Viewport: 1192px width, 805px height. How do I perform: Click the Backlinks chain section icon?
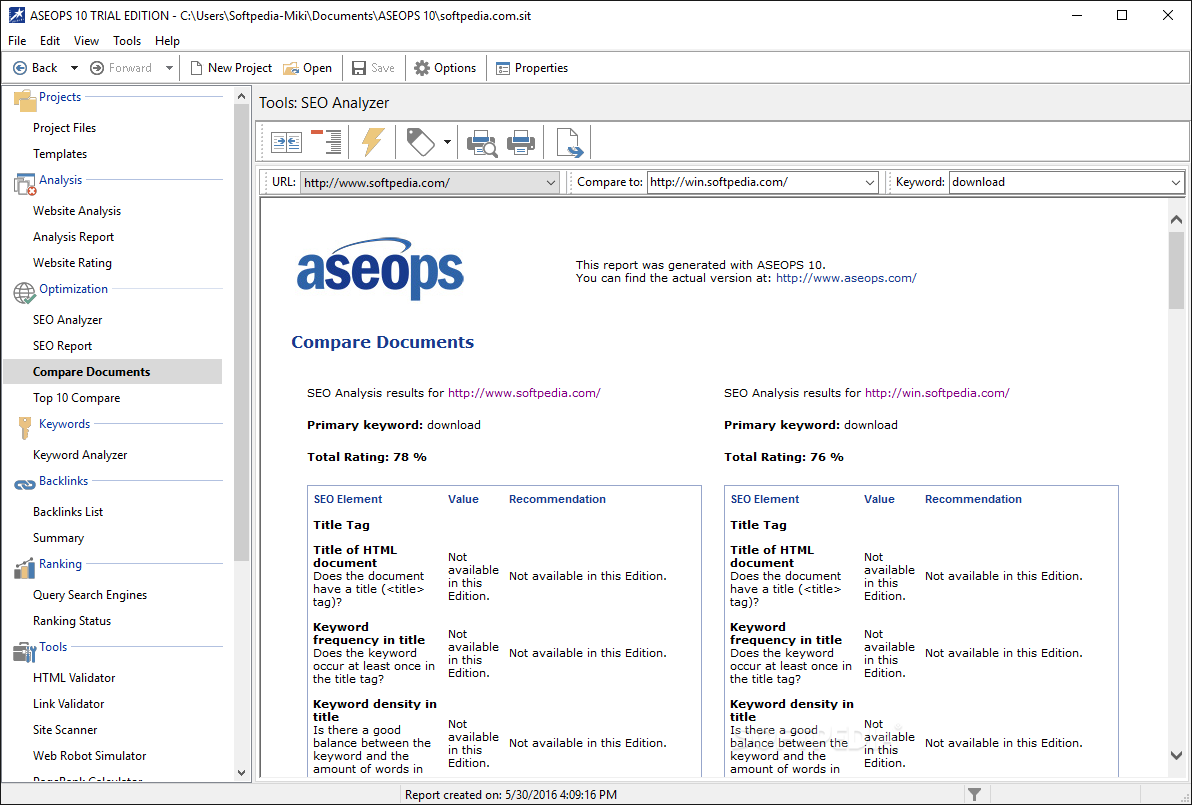click(x=24, y=484)
